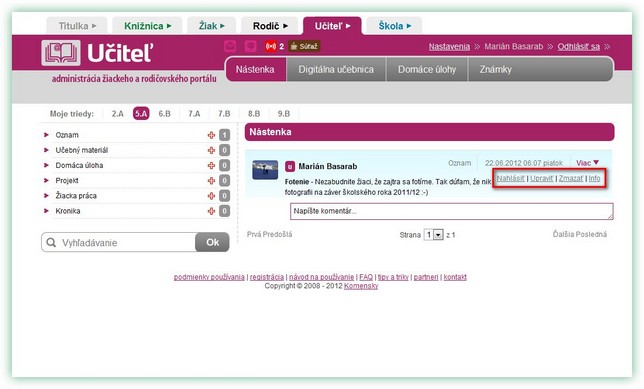This screenshot has height=389, width=644.
Task: Open the registrácia footer link
Action: pyautogui.click(x=267, y=277)
